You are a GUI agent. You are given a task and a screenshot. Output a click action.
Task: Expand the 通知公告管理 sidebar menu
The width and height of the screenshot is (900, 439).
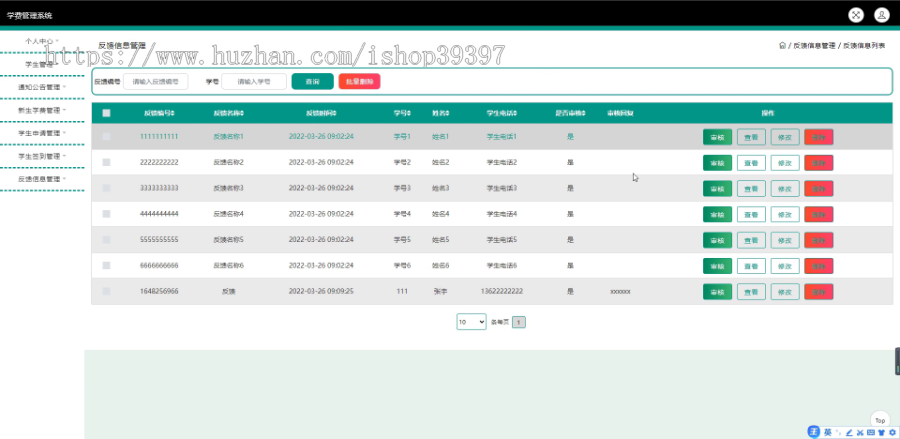point(41,87)
